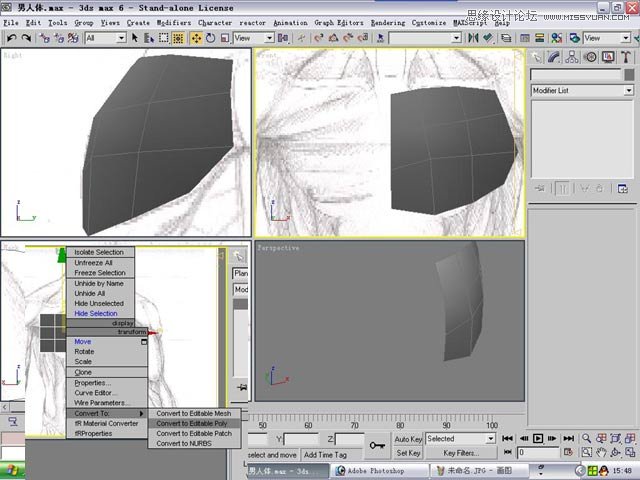
Task: Open the Modifiers menu in menu bar
Action: [x=174, y=22]
